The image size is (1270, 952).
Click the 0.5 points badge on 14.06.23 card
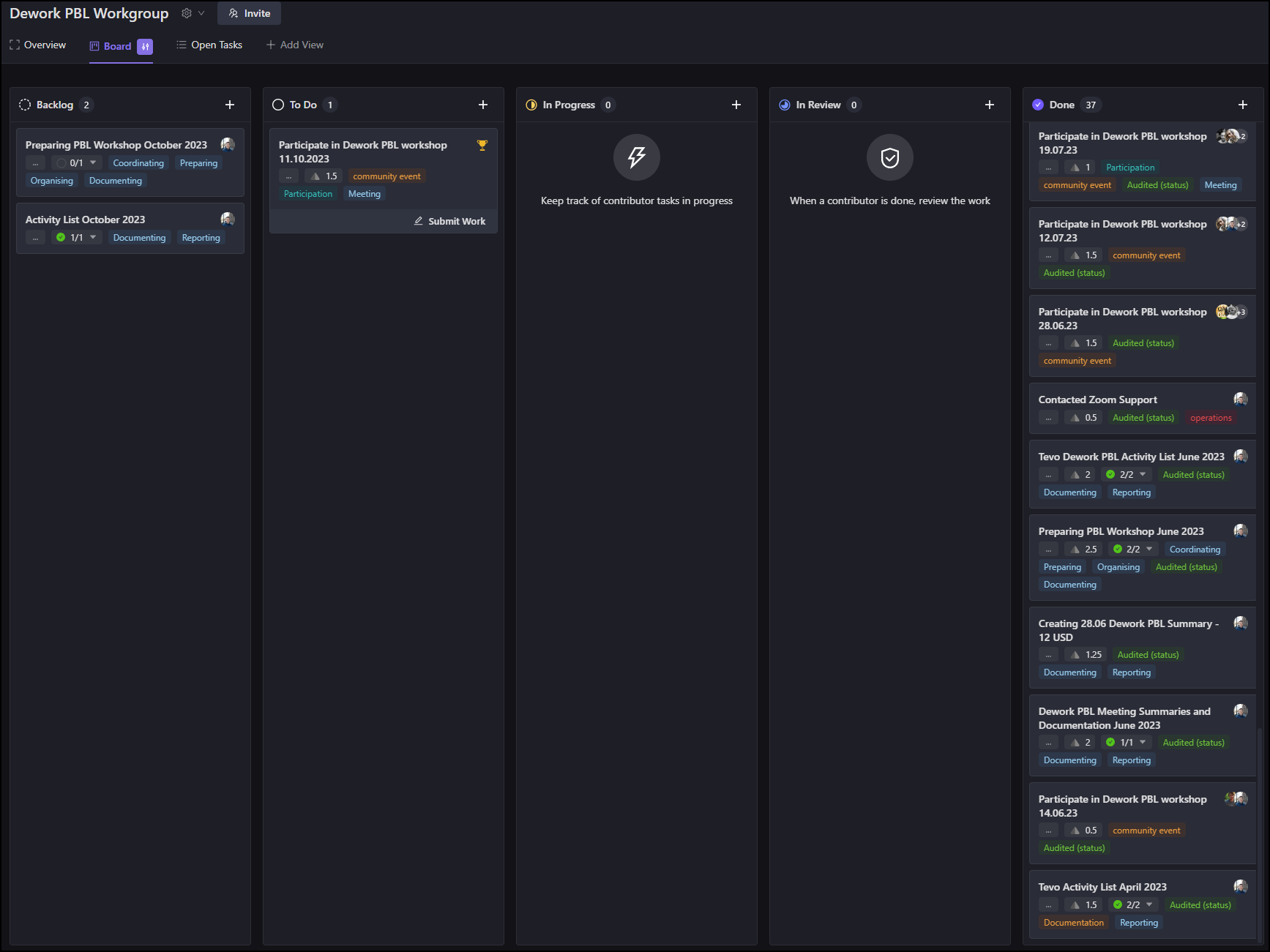pyautogui.click(x=1083, y=831)
